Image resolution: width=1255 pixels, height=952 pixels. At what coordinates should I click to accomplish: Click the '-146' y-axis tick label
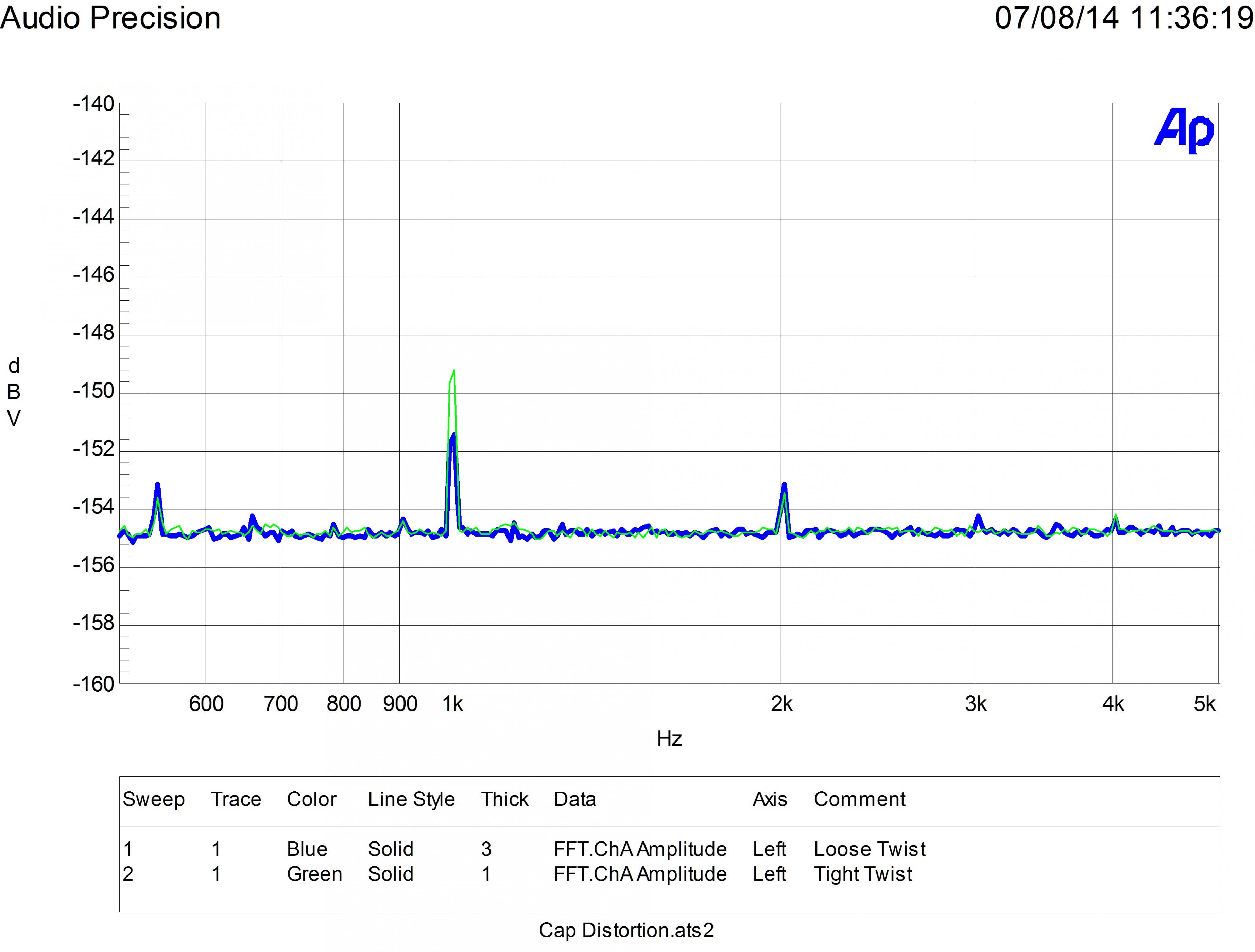(x=93, y=275)
